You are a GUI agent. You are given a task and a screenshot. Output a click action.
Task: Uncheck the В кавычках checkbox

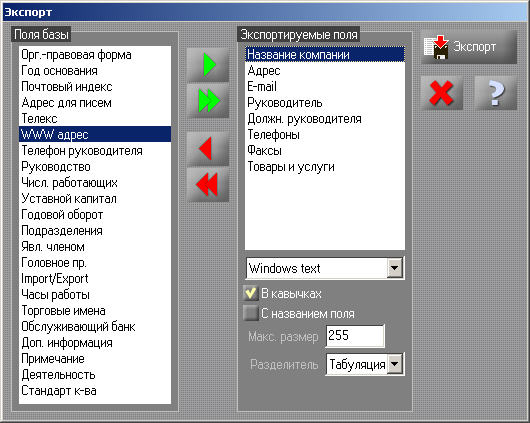click(x=250, y=293)
